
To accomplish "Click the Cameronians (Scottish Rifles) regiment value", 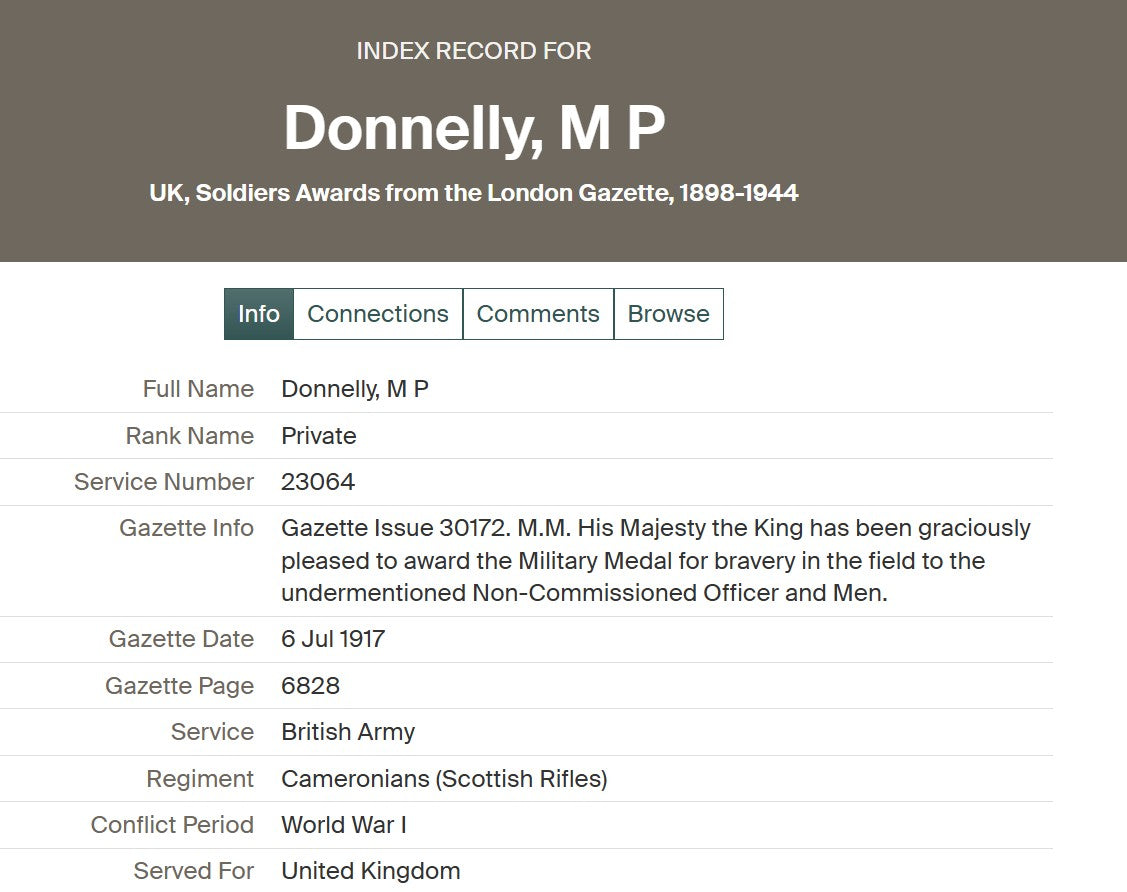I will (444, 779).
